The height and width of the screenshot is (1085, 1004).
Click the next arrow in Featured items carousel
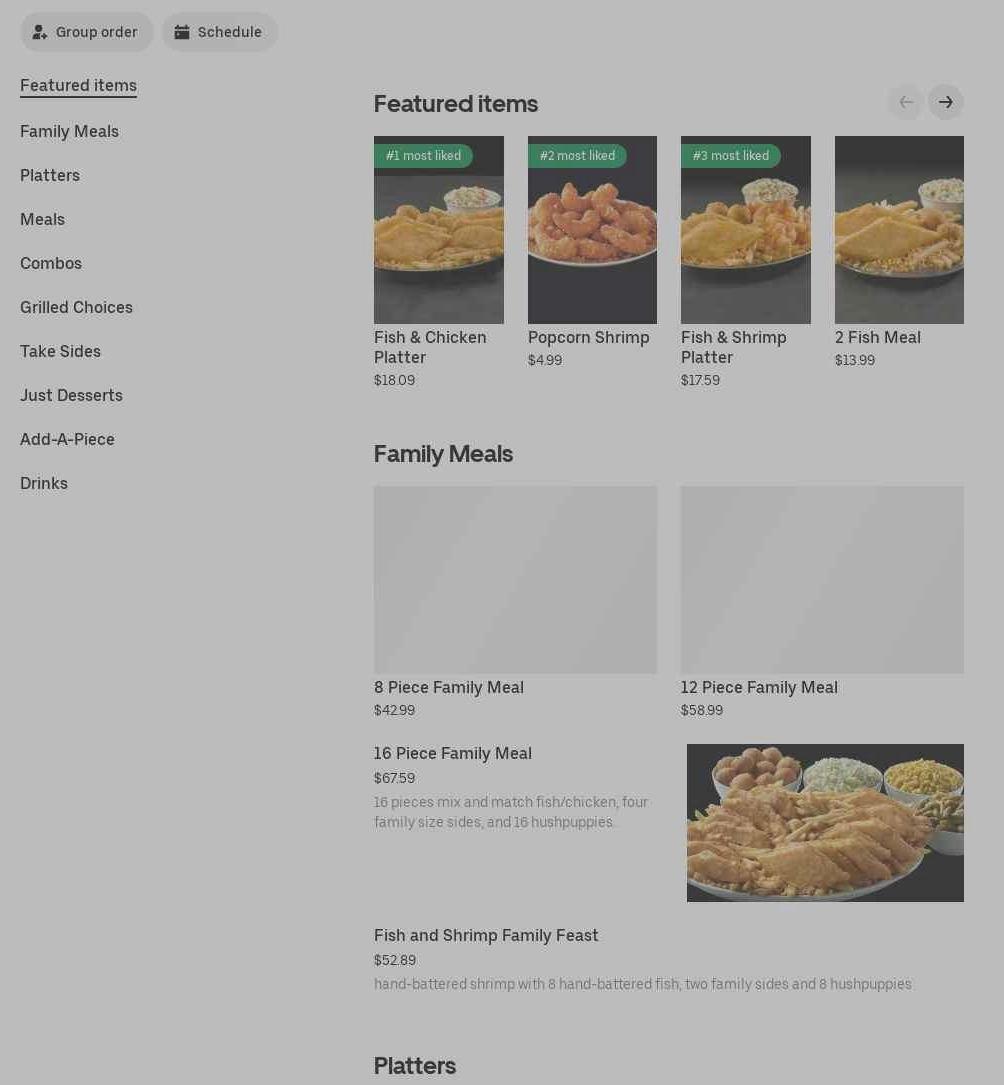click(x=945, y=102)
